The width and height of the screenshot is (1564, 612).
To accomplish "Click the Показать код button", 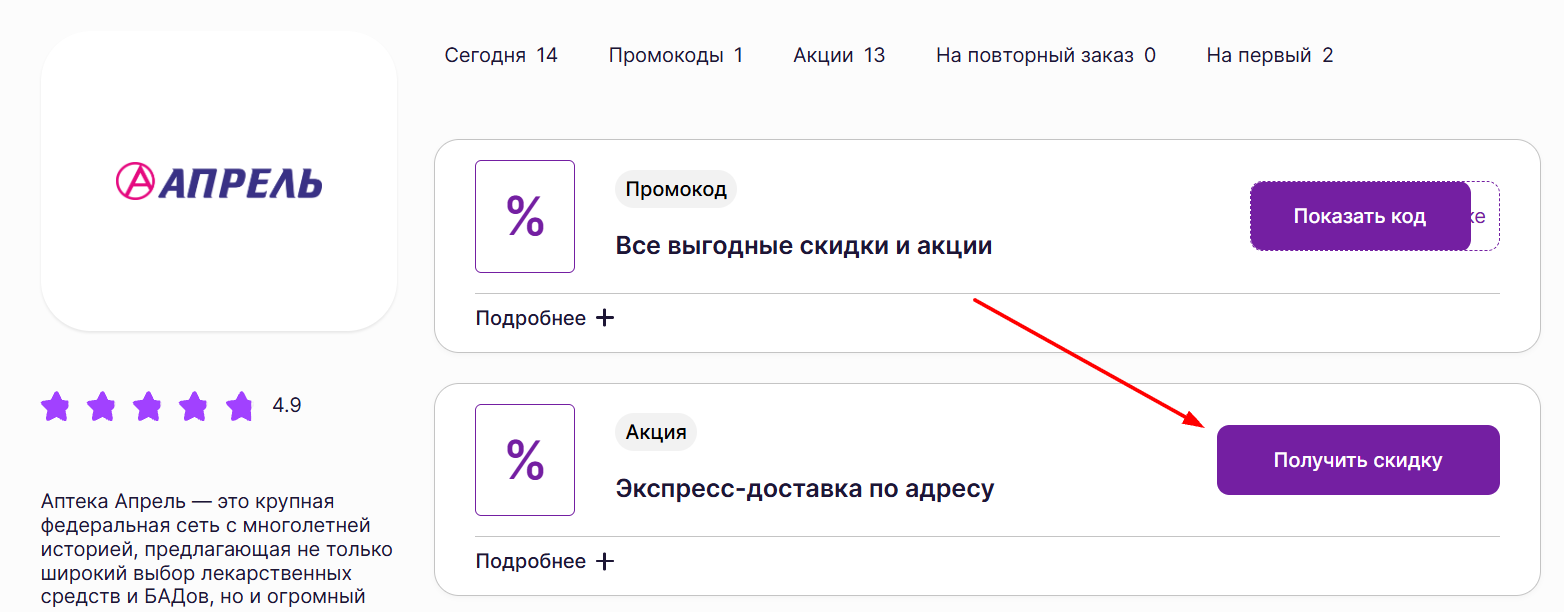I will (x=1360, y=216).
